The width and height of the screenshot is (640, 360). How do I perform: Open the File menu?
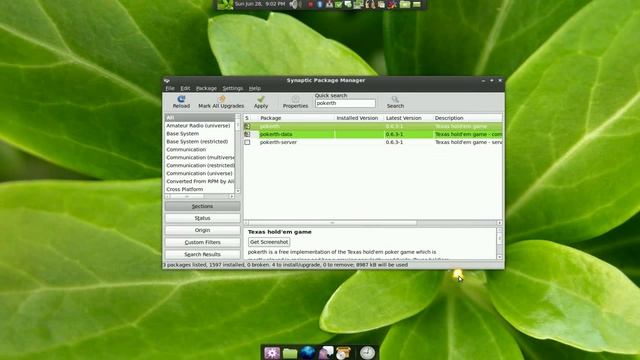coord(170,88)
